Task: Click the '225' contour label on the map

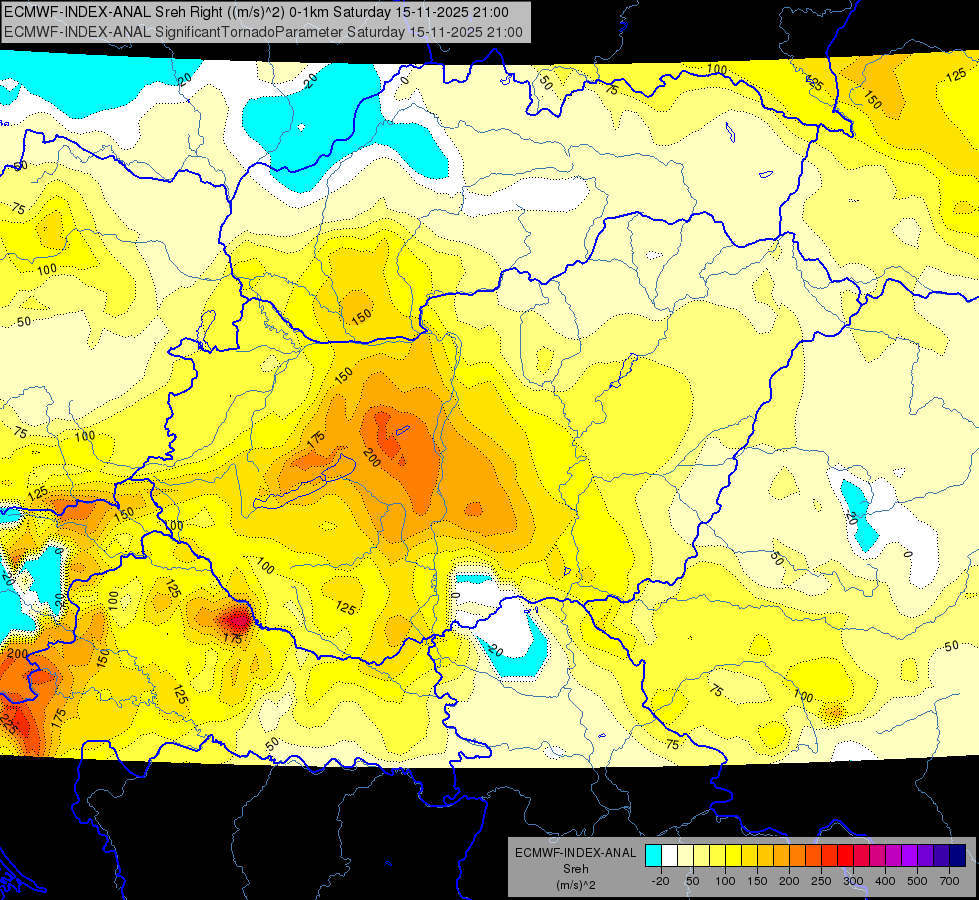Action: coord(8,724)
